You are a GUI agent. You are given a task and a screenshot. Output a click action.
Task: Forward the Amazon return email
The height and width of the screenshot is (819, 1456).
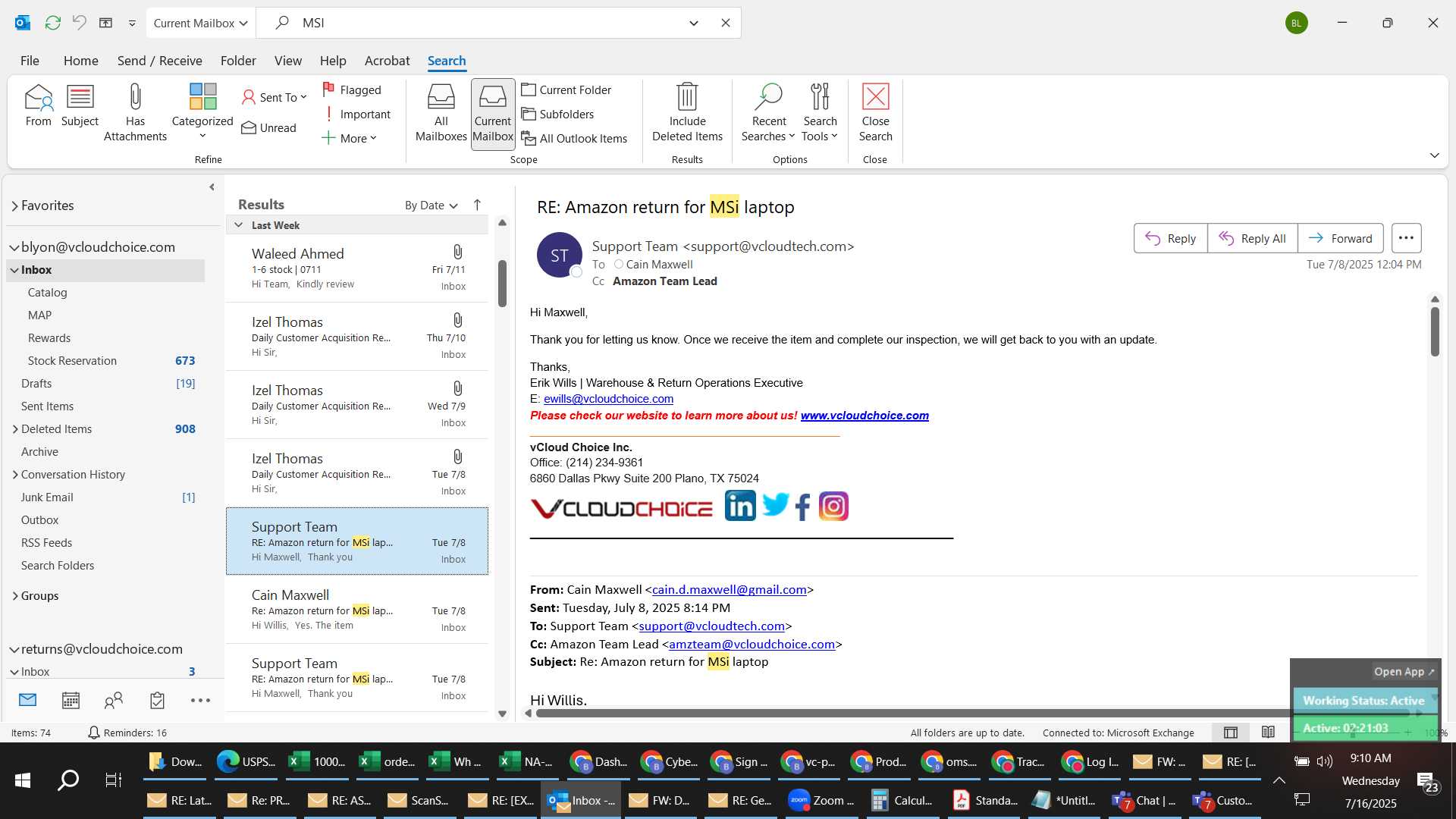(x=1340, y=238)
